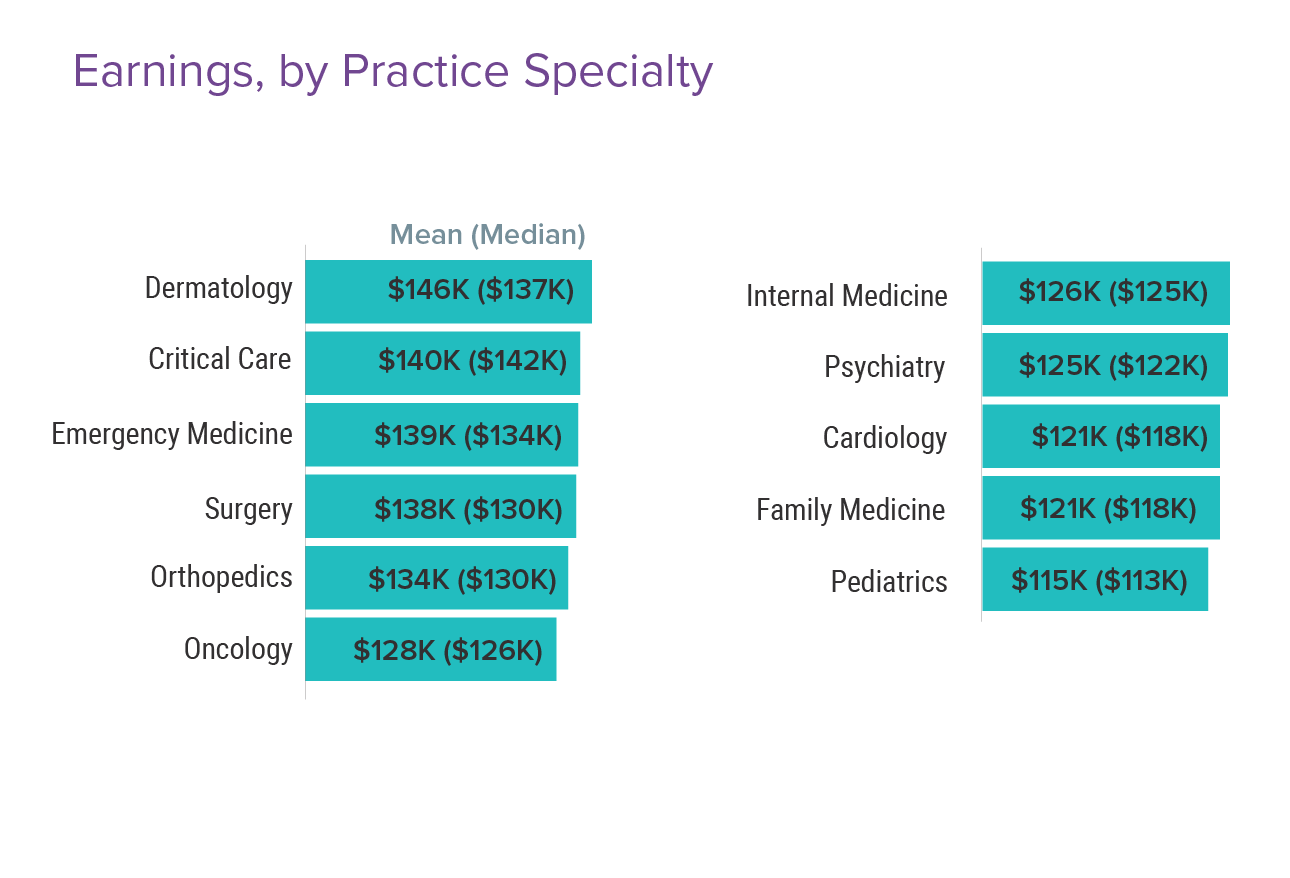Select the "Pediatrics" label text
Screen dimensions: 1290x878
pos(888,581)
